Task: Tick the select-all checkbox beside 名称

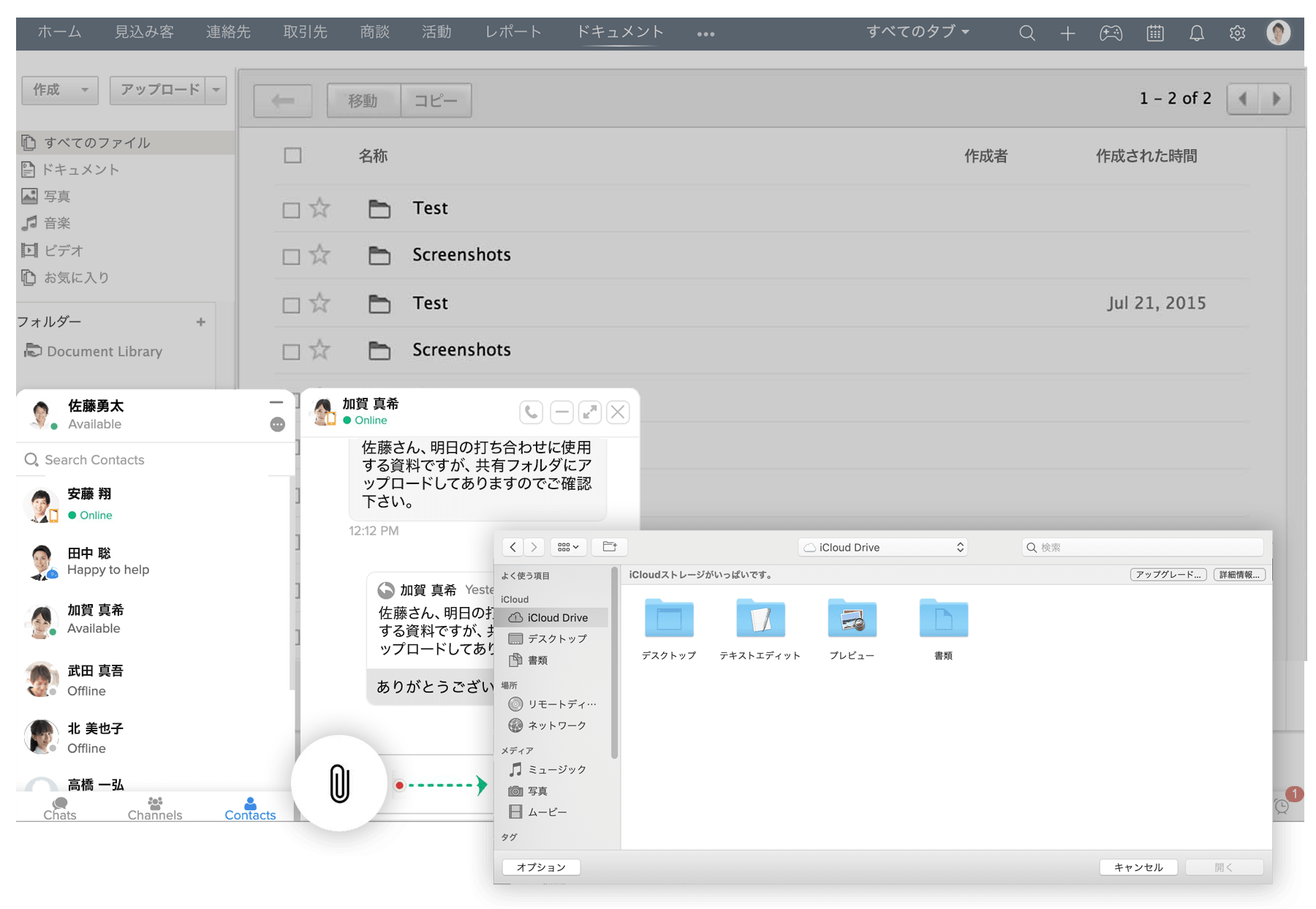Action: click(292, 156)
